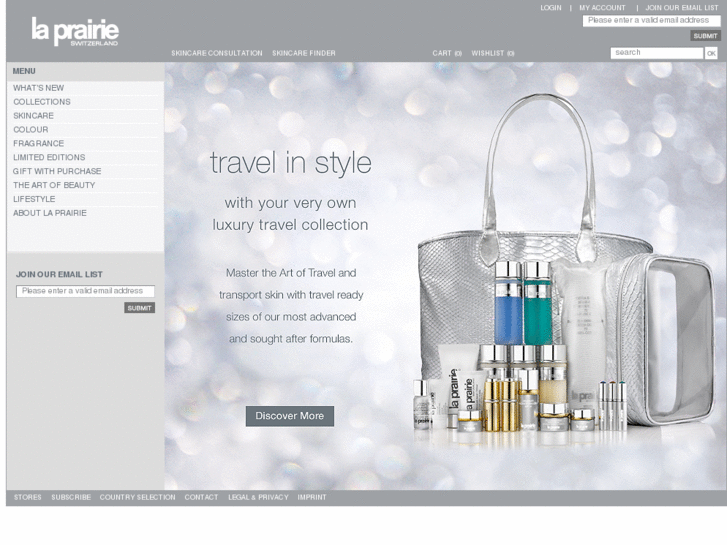Click the la prairie Switzerland logo

coord(75,32)
